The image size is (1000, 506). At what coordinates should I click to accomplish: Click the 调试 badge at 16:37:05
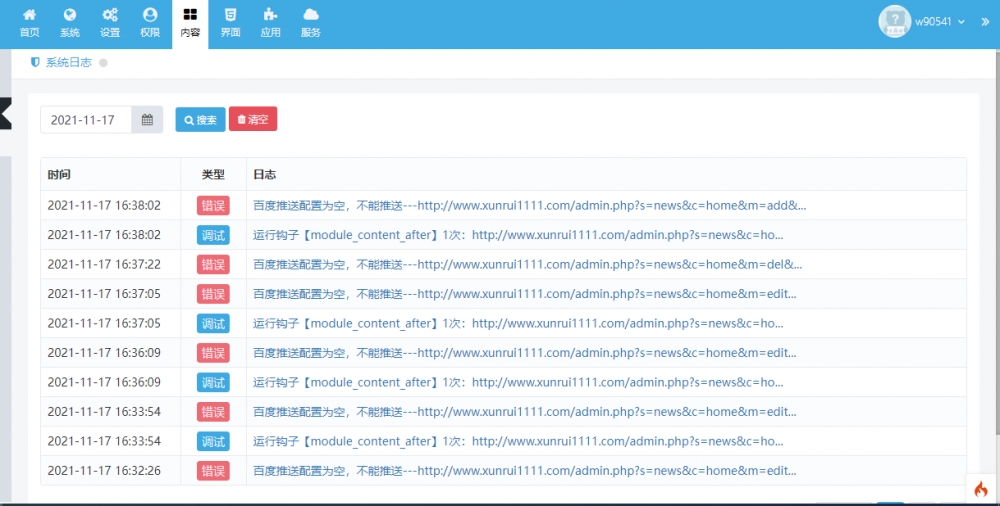213,324
